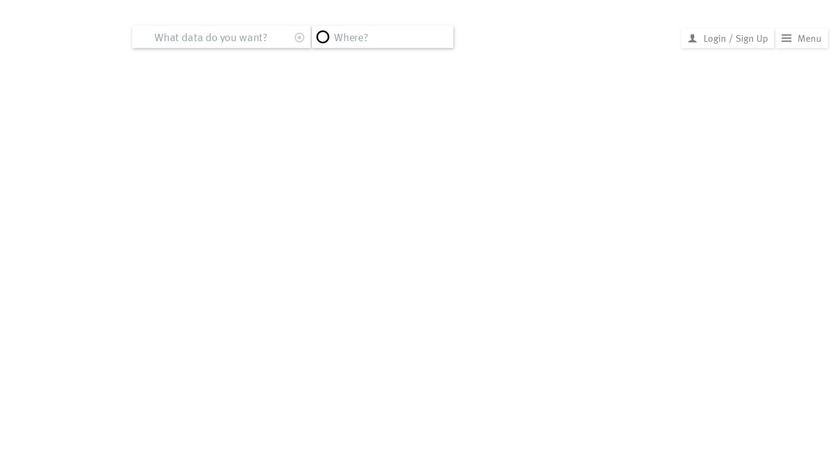
Task: Focus the "What data do you want?" field
Action: click(221, 38)
